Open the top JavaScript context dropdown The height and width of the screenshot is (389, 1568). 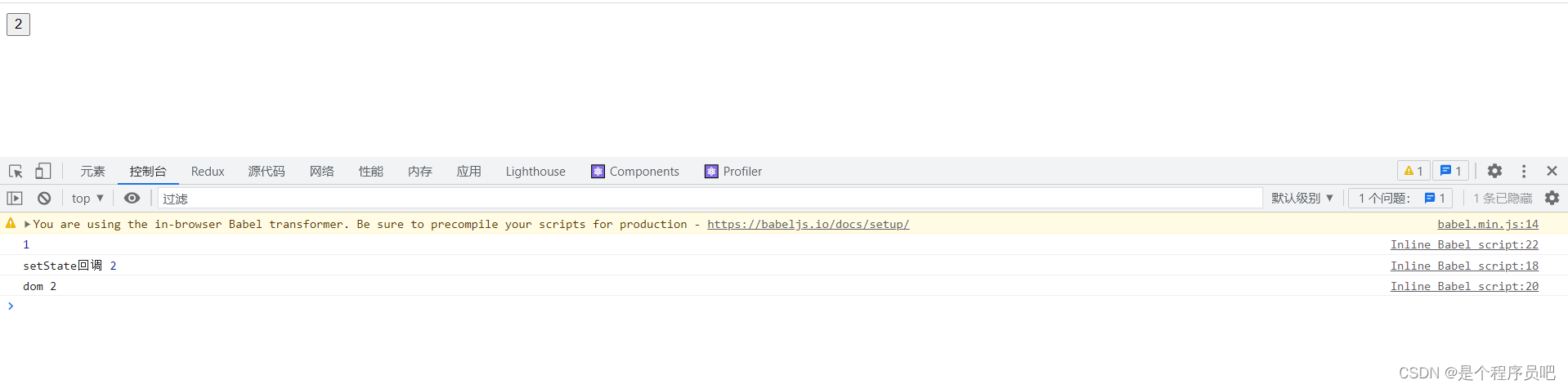tap(87, 198)
